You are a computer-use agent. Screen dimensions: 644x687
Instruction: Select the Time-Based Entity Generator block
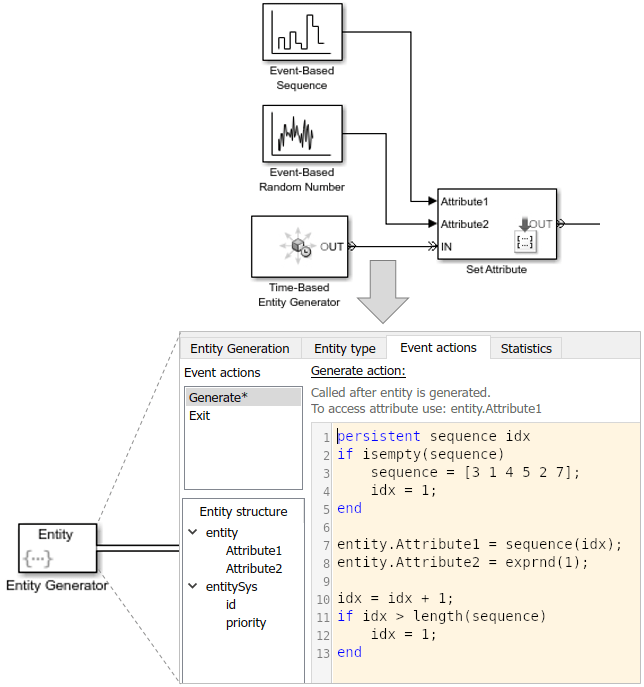pos(300,246)
